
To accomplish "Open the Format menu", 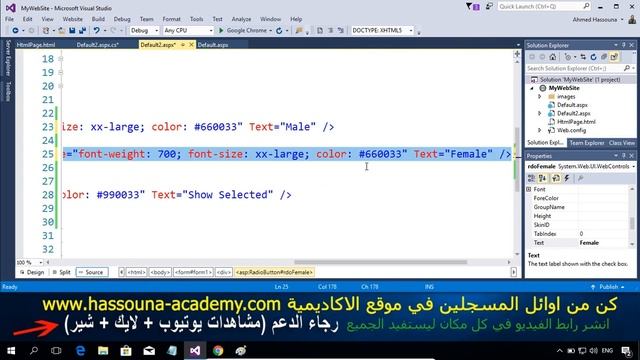I will 171,19.
